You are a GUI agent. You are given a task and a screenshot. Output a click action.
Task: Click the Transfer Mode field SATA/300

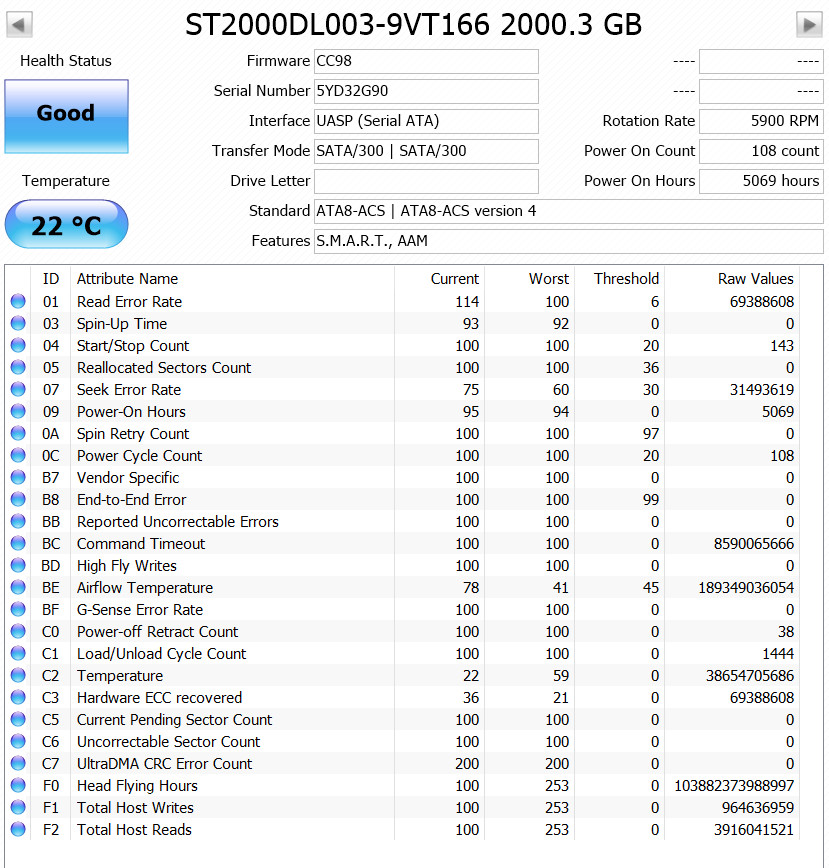pos(426,151)
